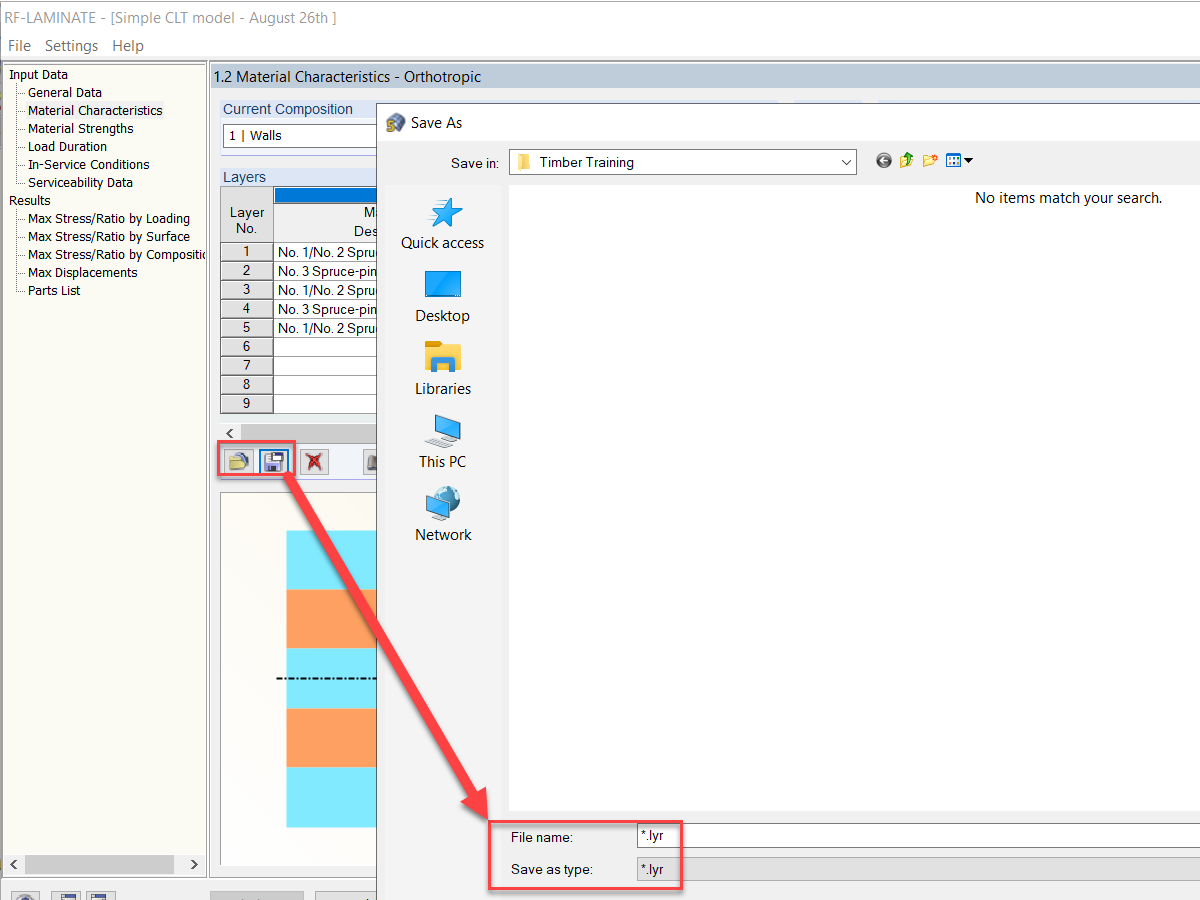Select empty layer row number 9
Screen dimensions: 1200x900
[247, 404]
